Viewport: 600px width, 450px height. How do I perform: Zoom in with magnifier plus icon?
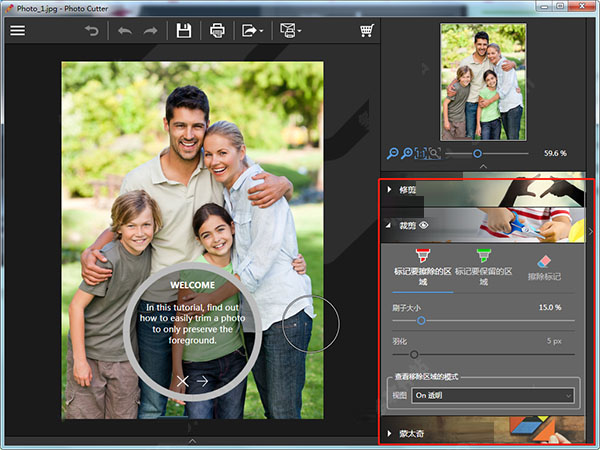click(406, 153)
